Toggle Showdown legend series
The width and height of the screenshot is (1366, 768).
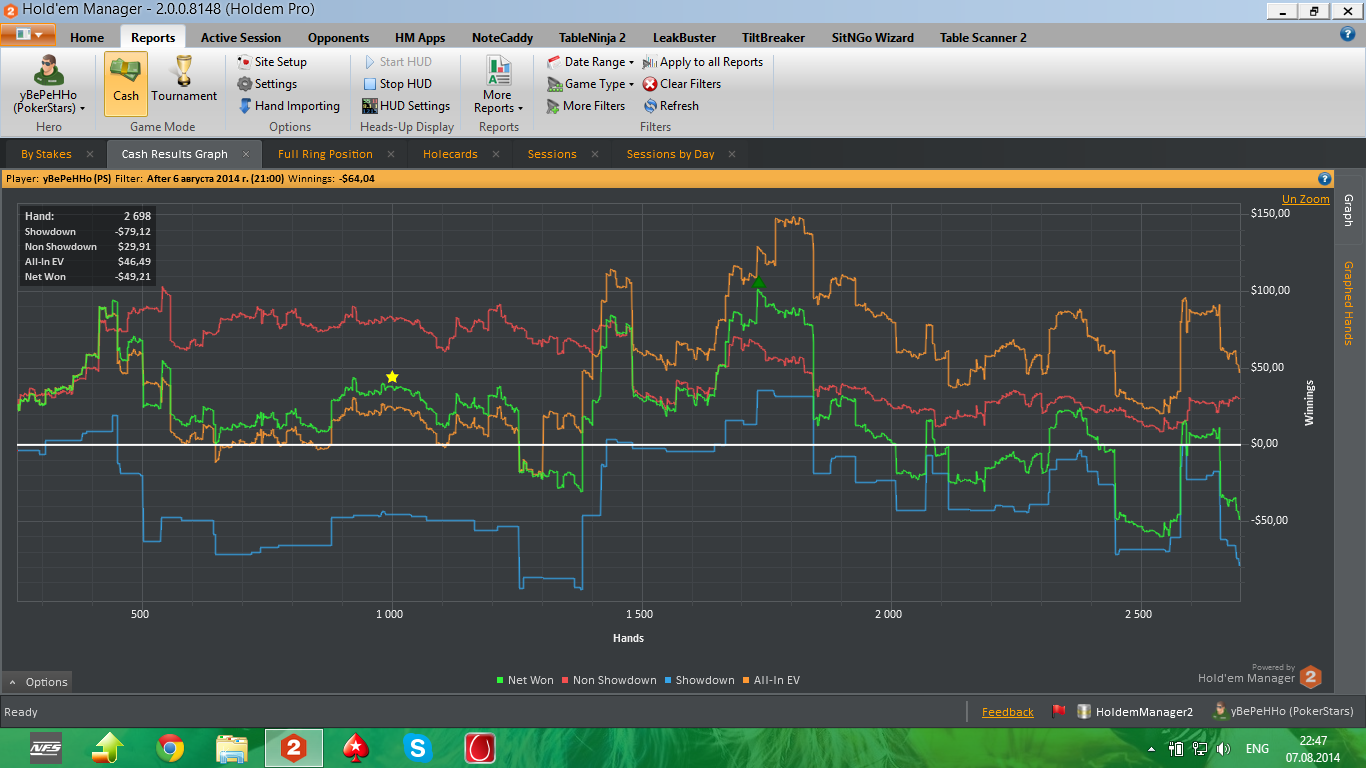[699, 680]
